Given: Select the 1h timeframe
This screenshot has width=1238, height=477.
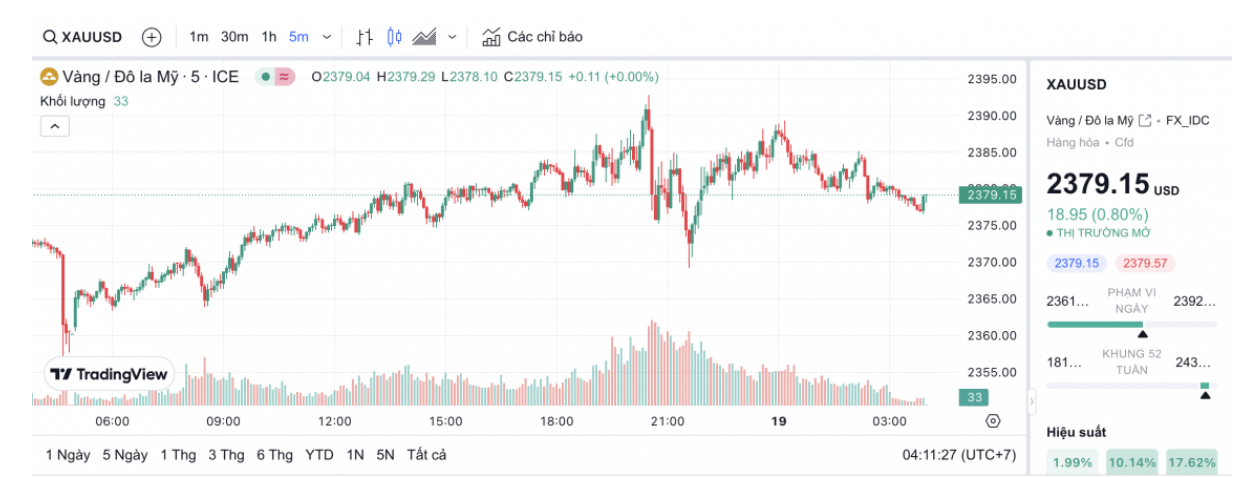Looking at the screenshot, I should 269,37.
